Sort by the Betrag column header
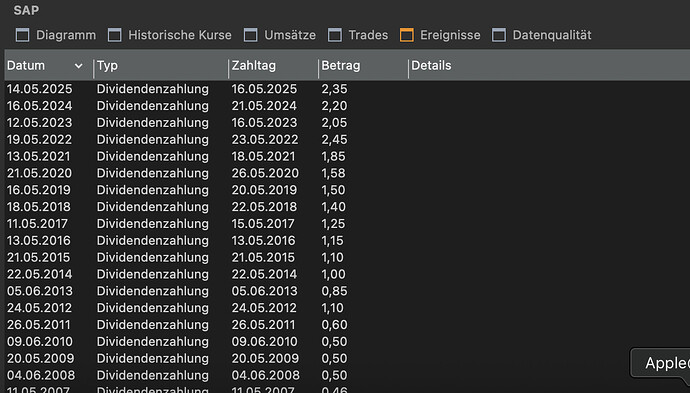The width and height of the screenshot is (690, 393). (363, 66)
